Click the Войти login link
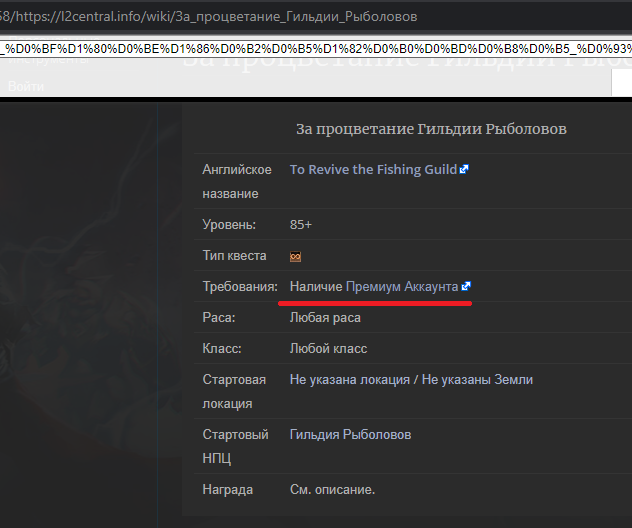Viewport: 632px width, 528px height. click(x=26, y=87)
